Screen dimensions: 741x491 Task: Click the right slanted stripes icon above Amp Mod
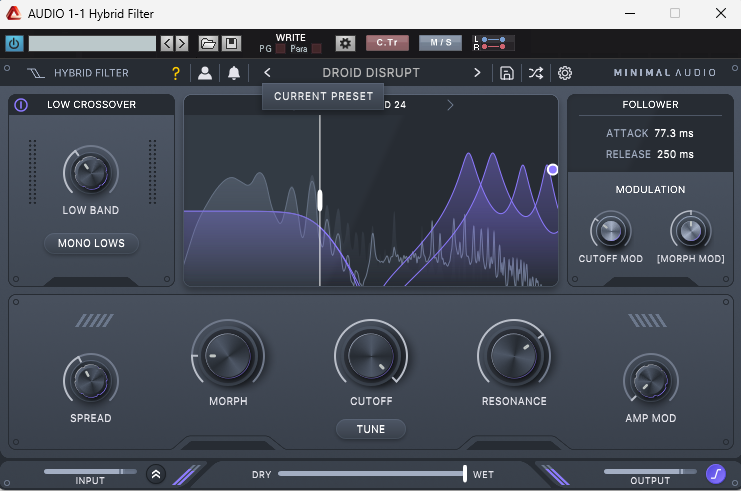(647, 320)
